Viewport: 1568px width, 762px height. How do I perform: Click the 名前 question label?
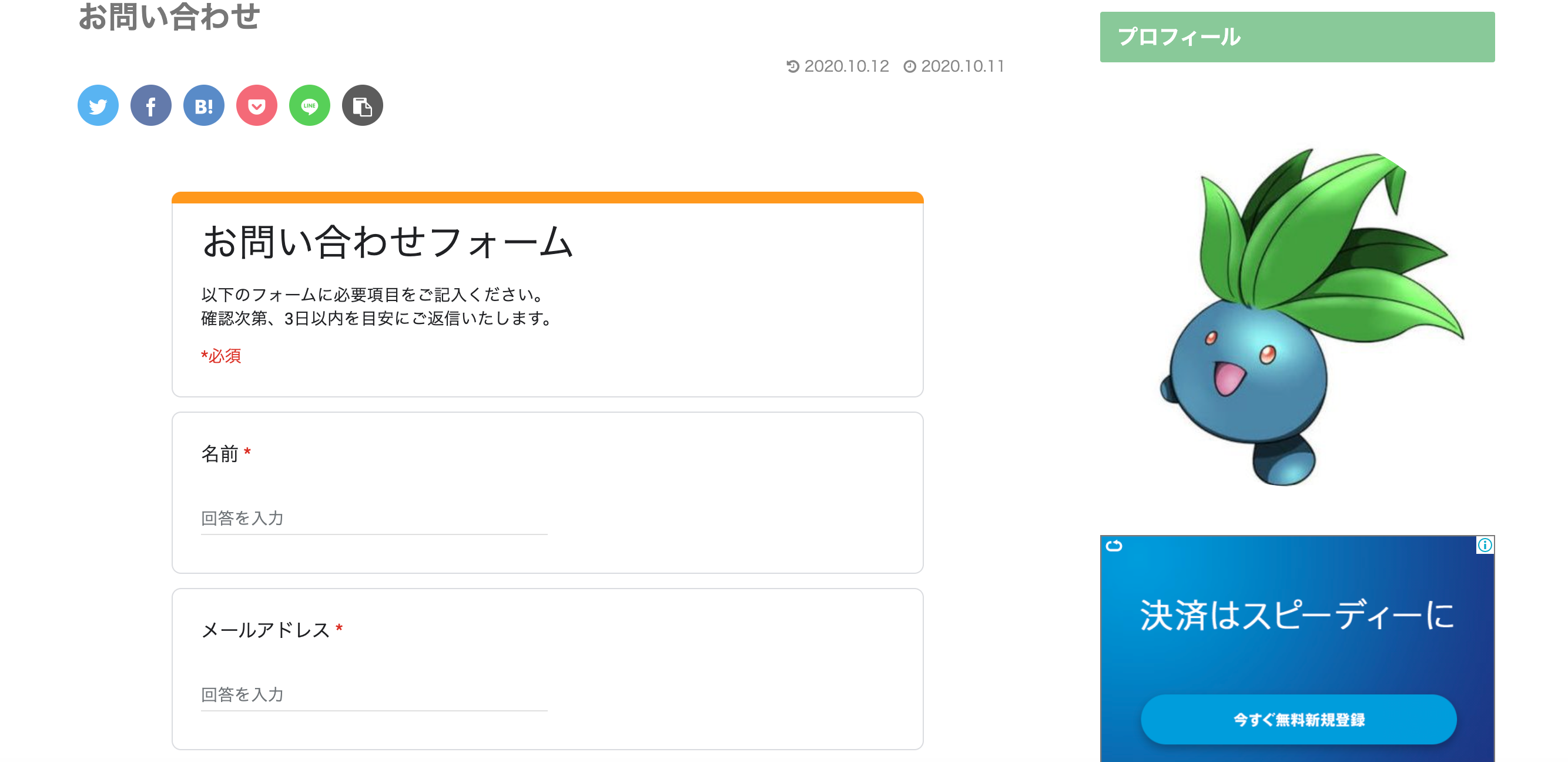[220, 454]
